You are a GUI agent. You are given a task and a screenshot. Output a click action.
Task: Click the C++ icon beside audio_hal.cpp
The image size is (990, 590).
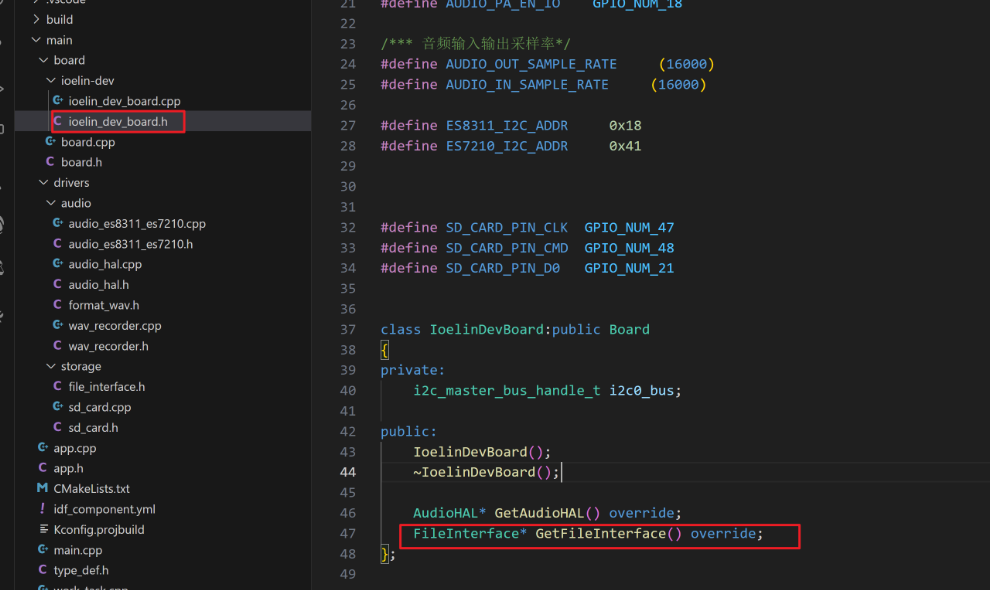(x=57, y=263)
